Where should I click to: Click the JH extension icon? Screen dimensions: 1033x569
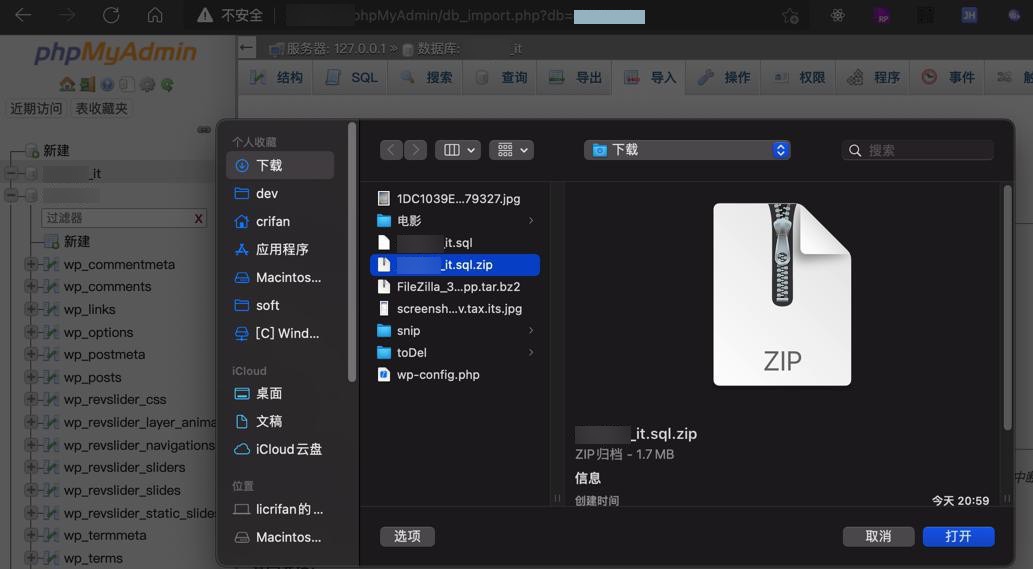969,15
